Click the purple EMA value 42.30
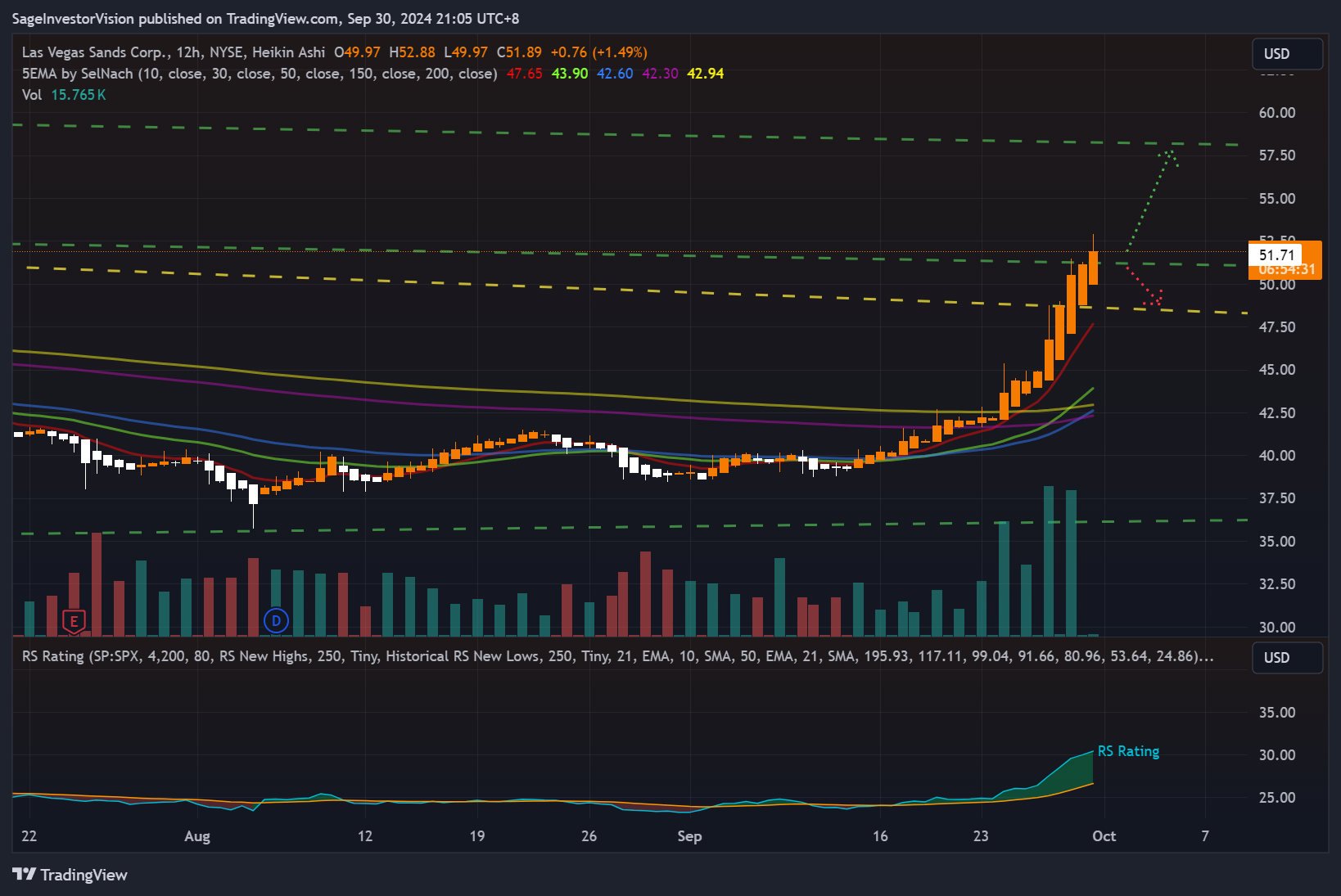This screenshot has height=896, width=1341. coord(660,74)
